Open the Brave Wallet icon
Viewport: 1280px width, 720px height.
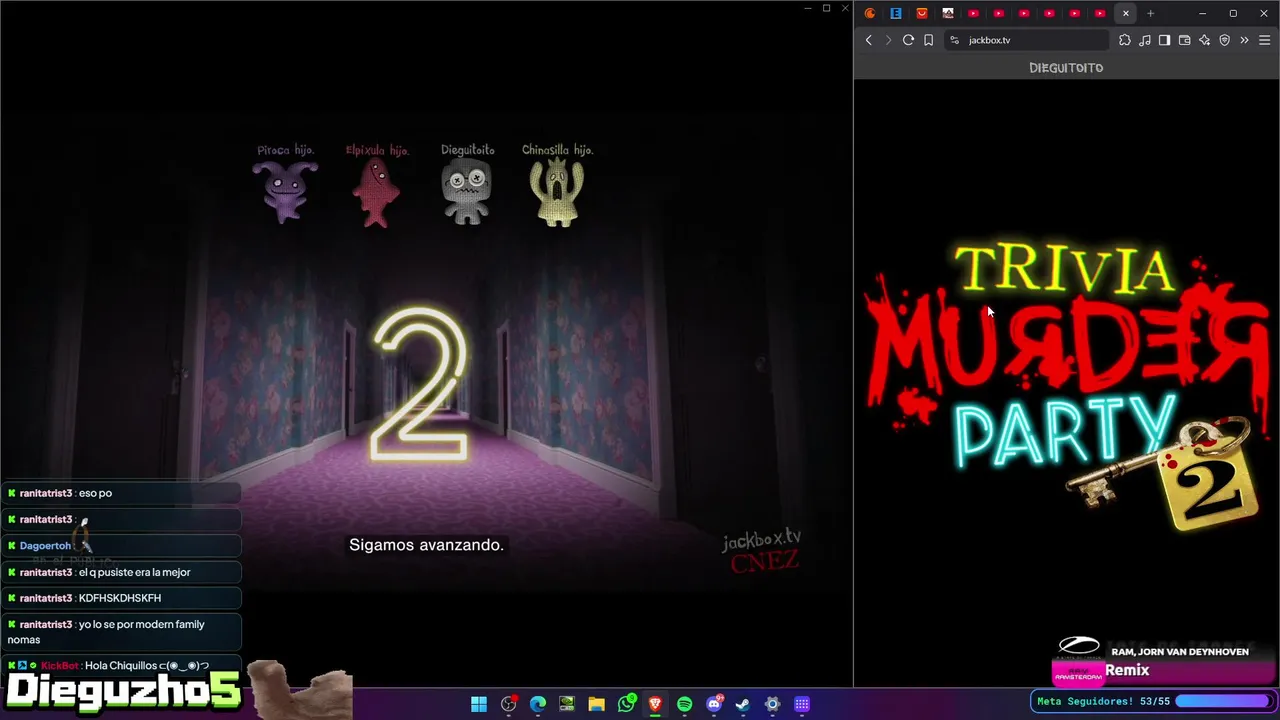1185,40
